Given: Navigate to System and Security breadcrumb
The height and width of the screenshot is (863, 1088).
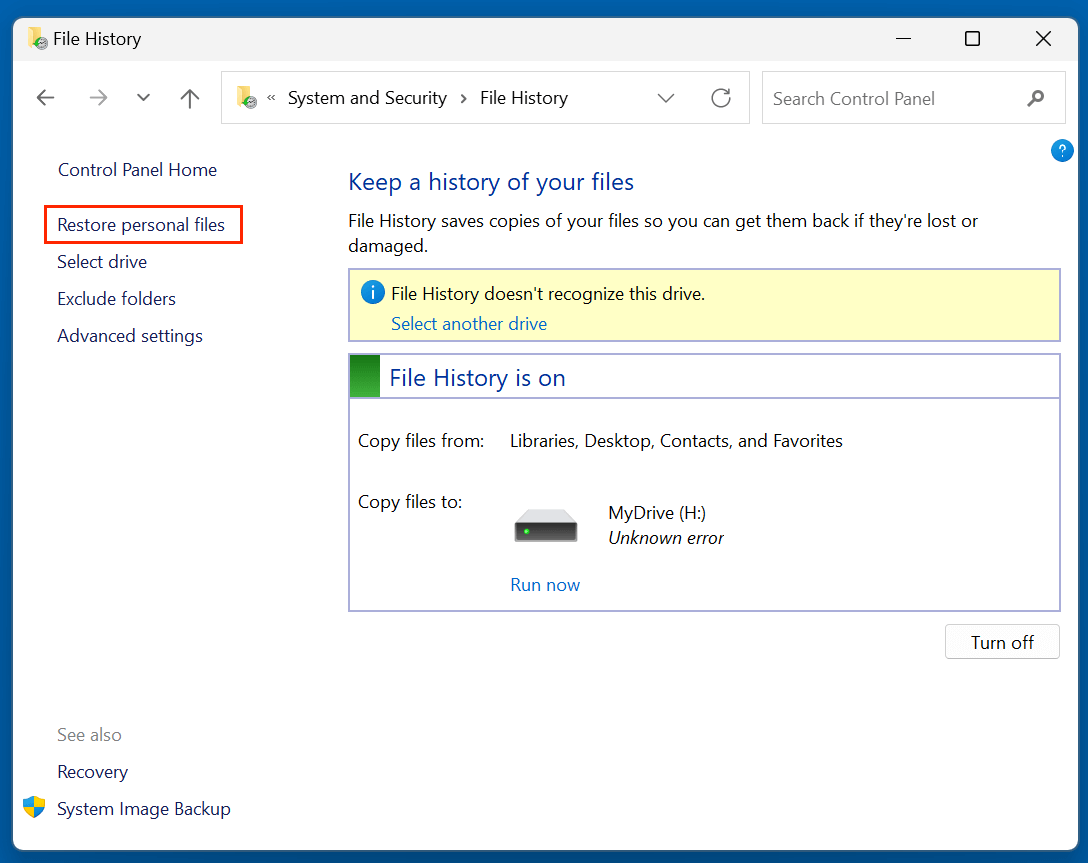Looking at the screenshot, I should pyautogui.click(x=366, y=97).
